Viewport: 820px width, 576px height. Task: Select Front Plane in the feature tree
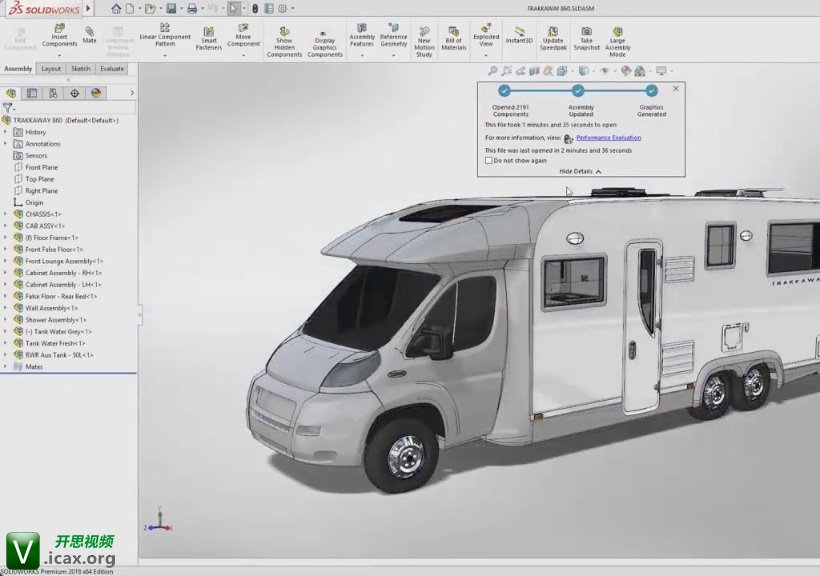(x=41, y=167)
